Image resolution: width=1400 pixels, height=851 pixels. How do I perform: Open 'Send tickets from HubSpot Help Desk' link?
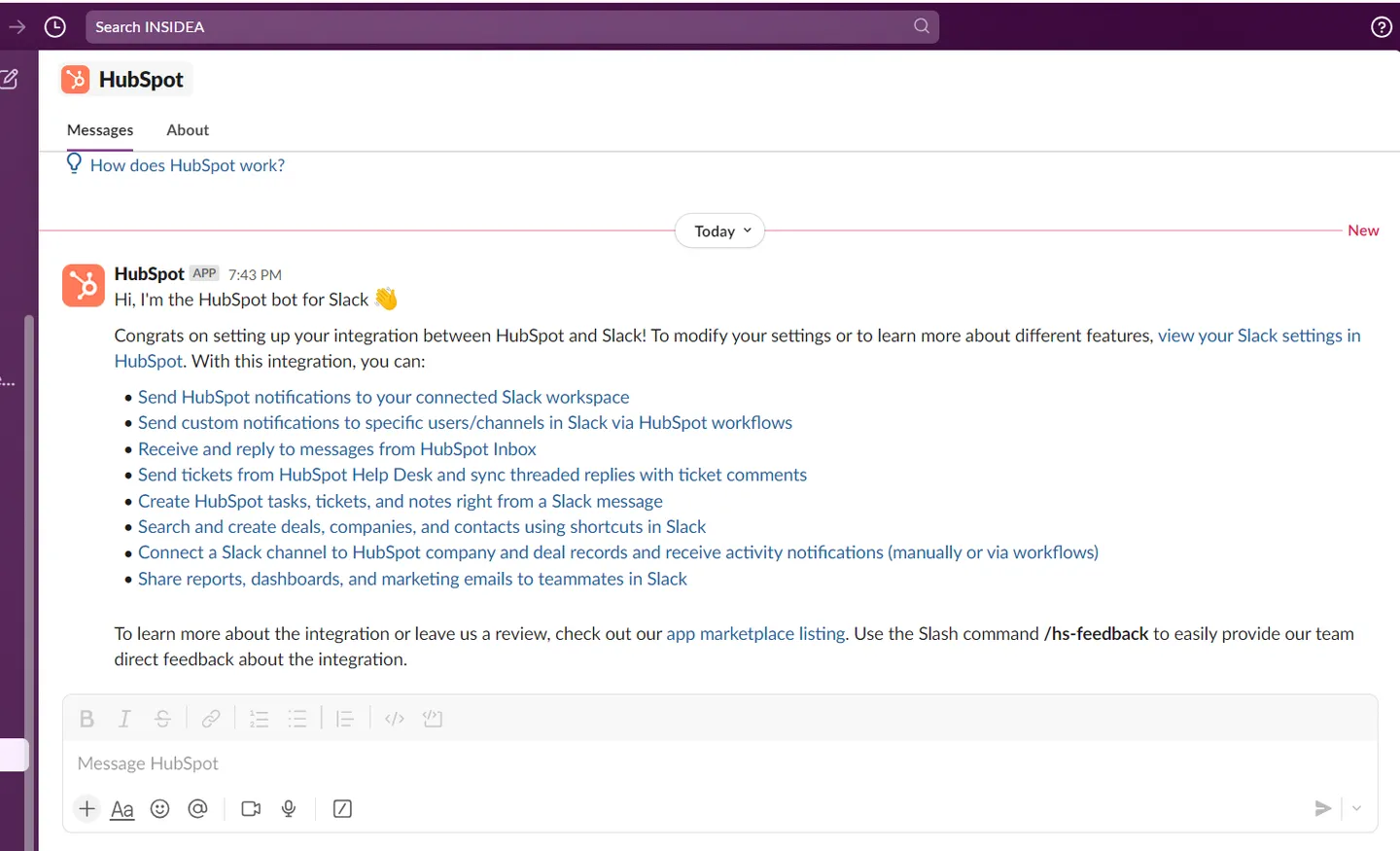point(472,475)
